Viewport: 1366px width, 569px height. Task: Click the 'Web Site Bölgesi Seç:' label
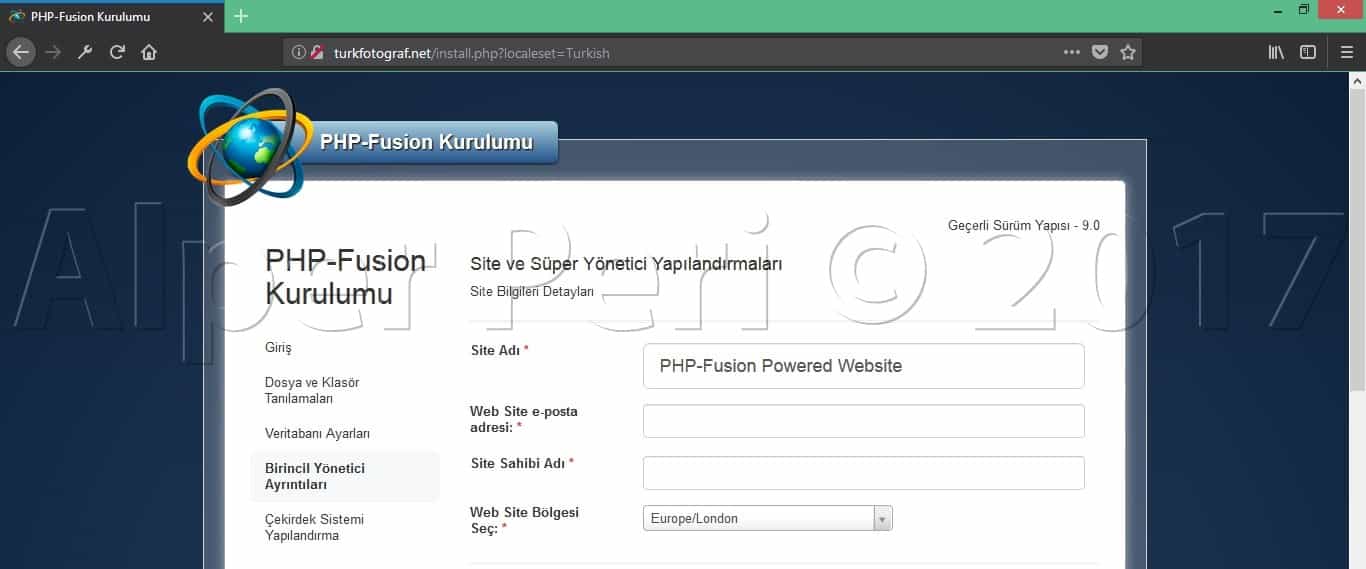click(524, 520)
